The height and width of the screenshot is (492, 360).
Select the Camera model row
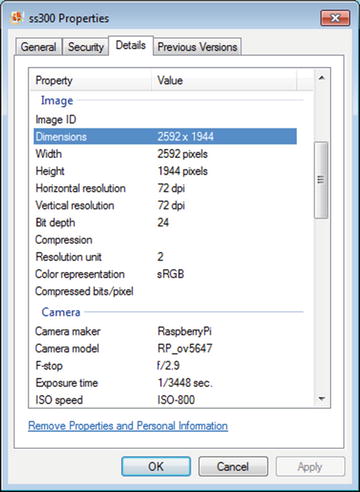coord(165,348)
